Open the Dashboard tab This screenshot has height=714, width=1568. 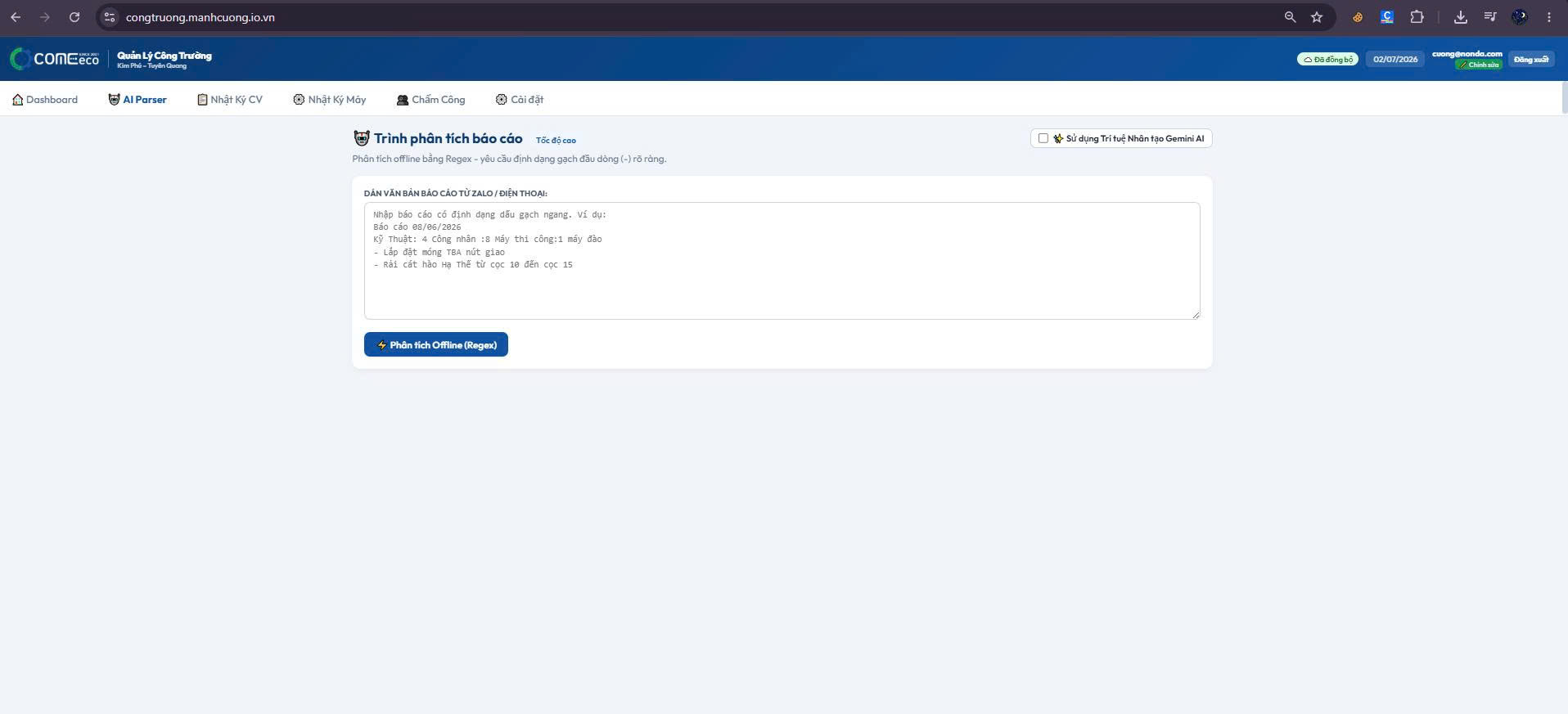tap(45, 100)
